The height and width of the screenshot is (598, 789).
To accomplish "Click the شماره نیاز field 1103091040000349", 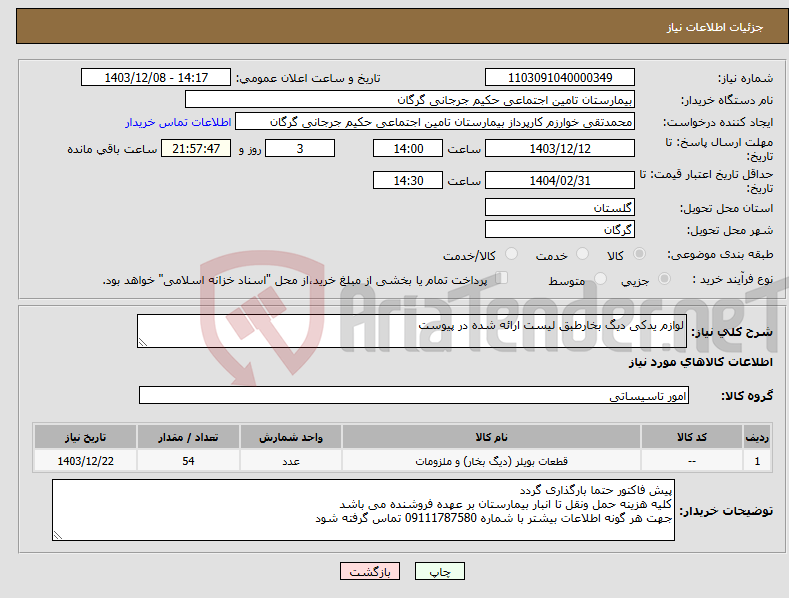I will click(560, 78).
